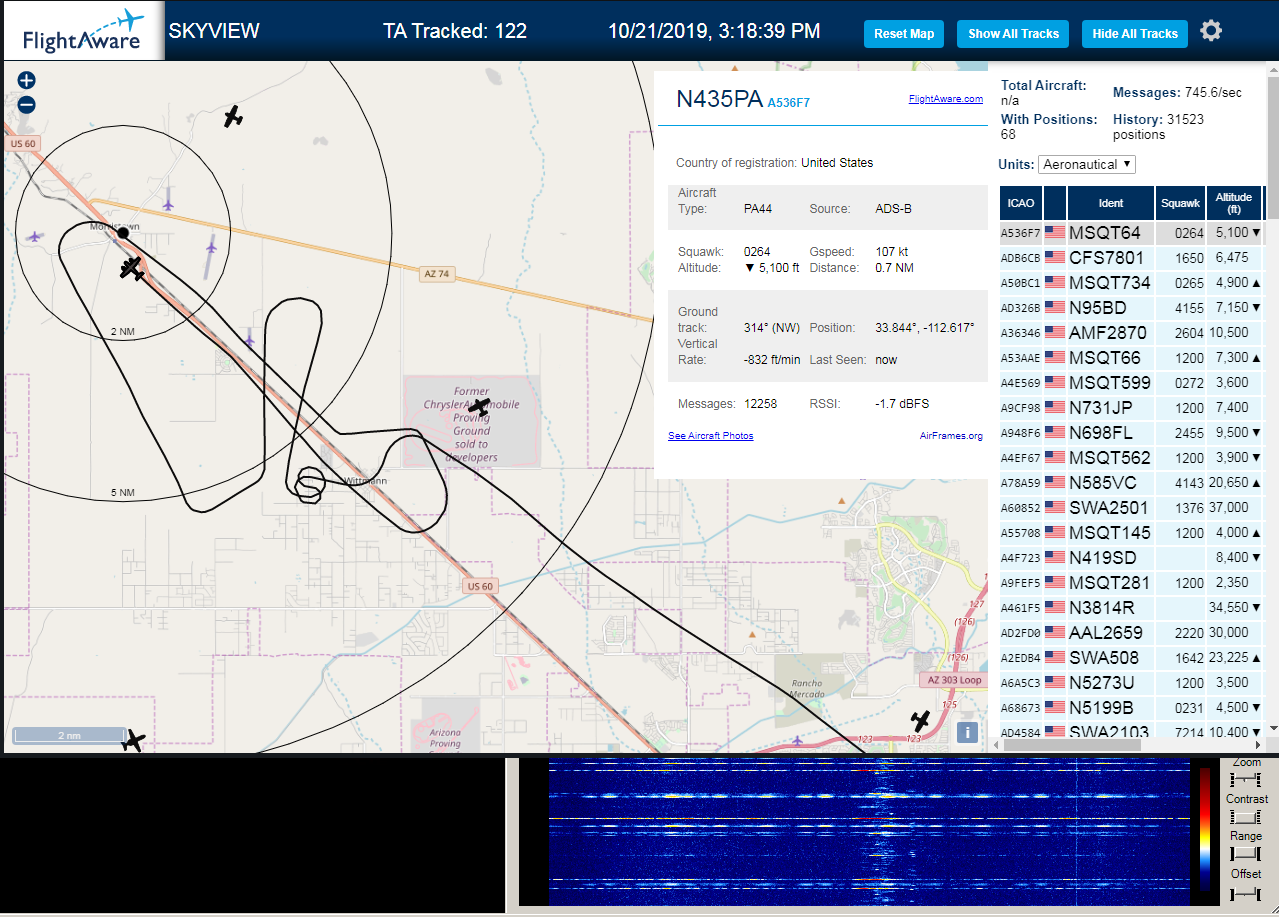Open the settings gear icon

tap(1211, 31)
